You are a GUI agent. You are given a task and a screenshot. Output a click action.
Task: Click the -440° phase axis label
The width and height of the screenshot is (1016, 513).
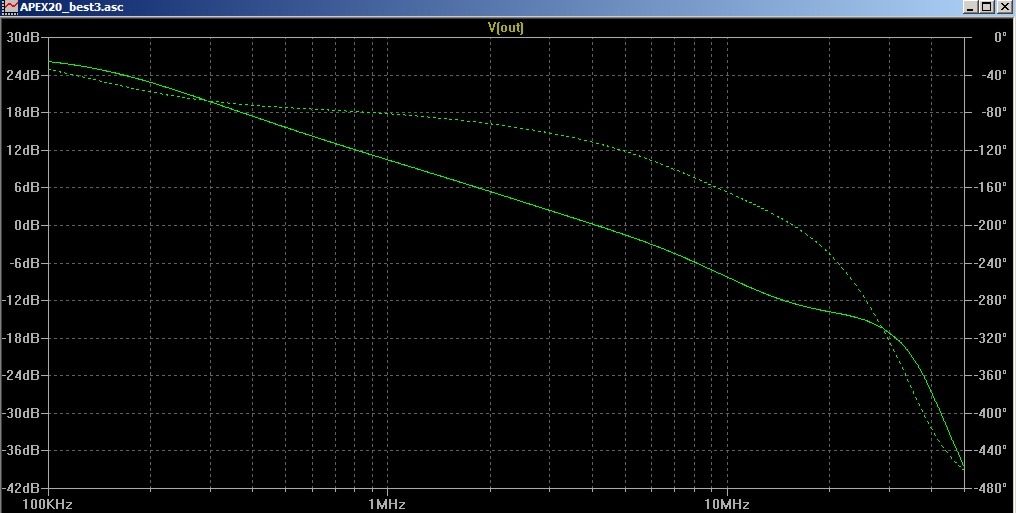[991, 451]
